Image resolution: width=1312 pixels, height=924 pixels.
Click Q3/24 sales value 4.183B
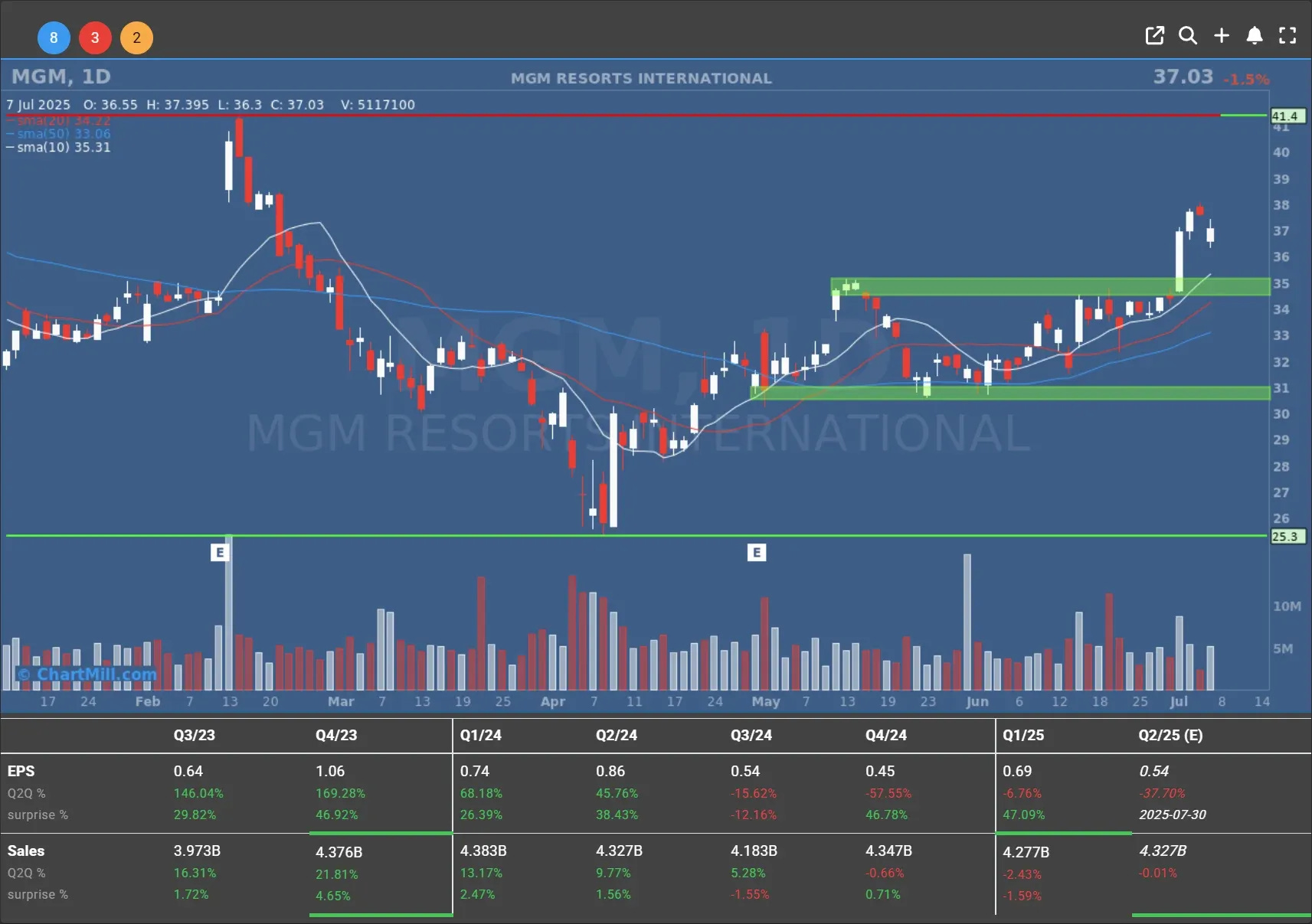[x=754, y=851]
